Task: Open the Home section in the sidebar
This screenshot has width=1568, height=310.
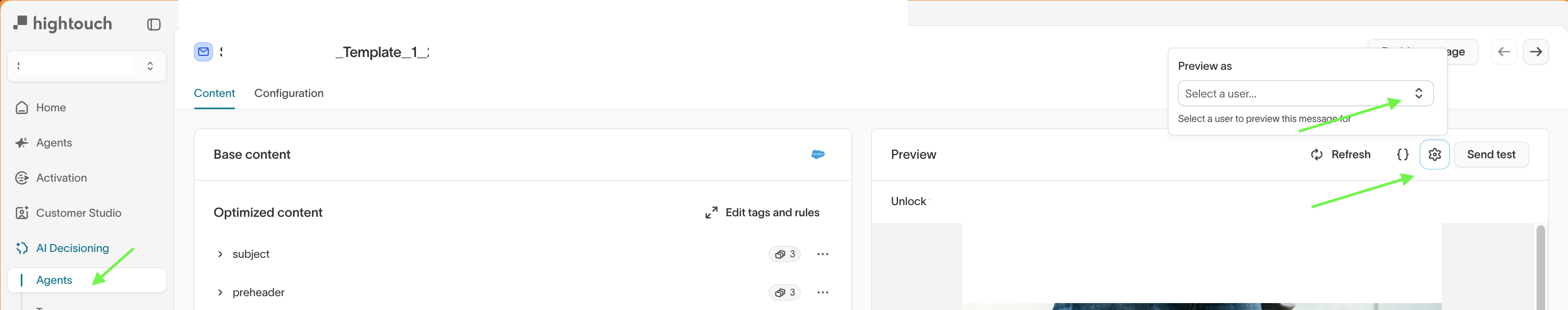Action: tap(51, 107)
